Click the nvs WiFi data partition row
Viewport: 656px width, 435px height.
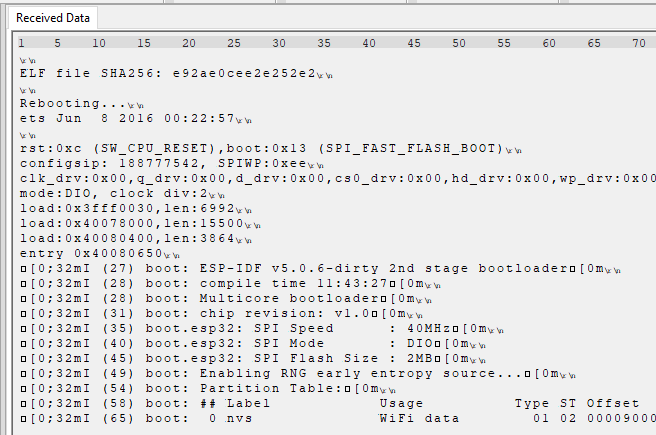click(338, 418)
